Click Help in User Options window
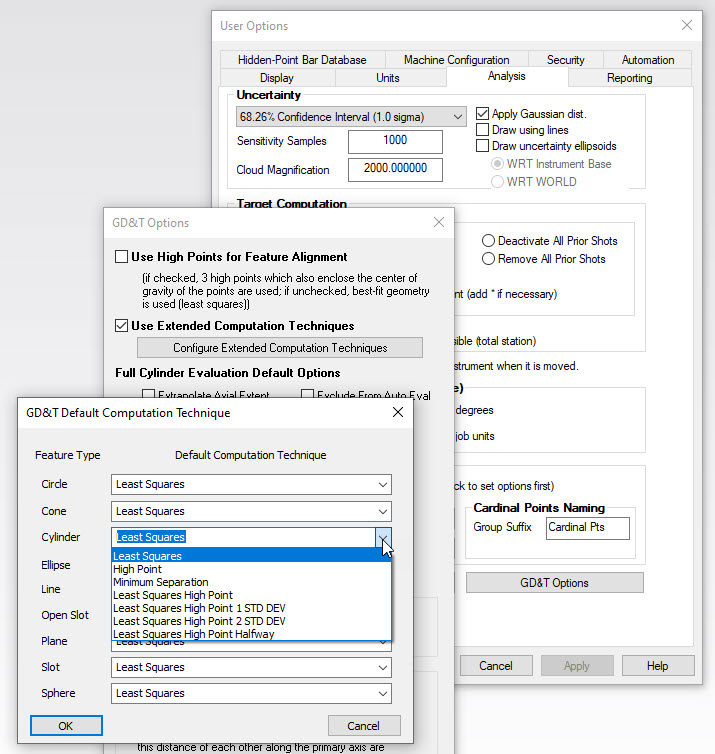Viewport: 715px width, 754px height. coord(658,666)
